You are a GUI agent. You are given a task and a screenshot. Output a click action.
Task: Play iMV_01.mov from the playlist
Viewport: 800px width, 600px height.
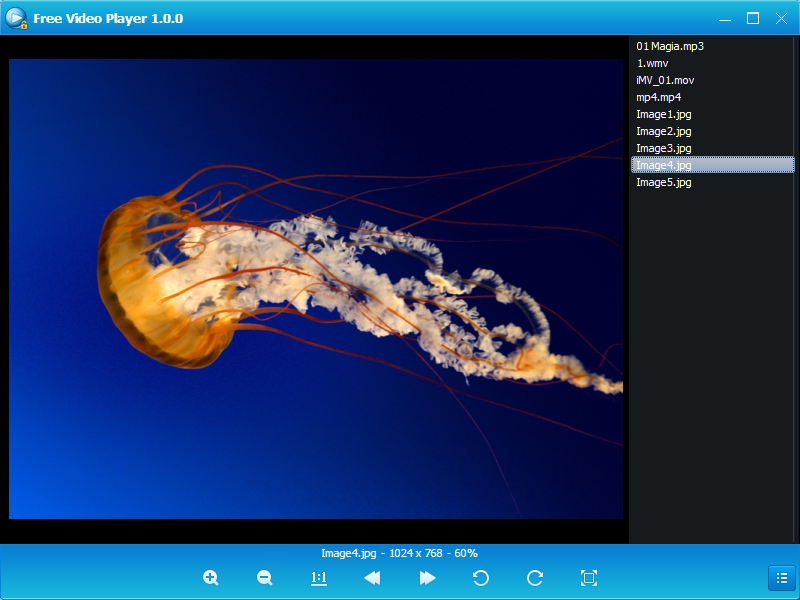click(x=665, y=80)
